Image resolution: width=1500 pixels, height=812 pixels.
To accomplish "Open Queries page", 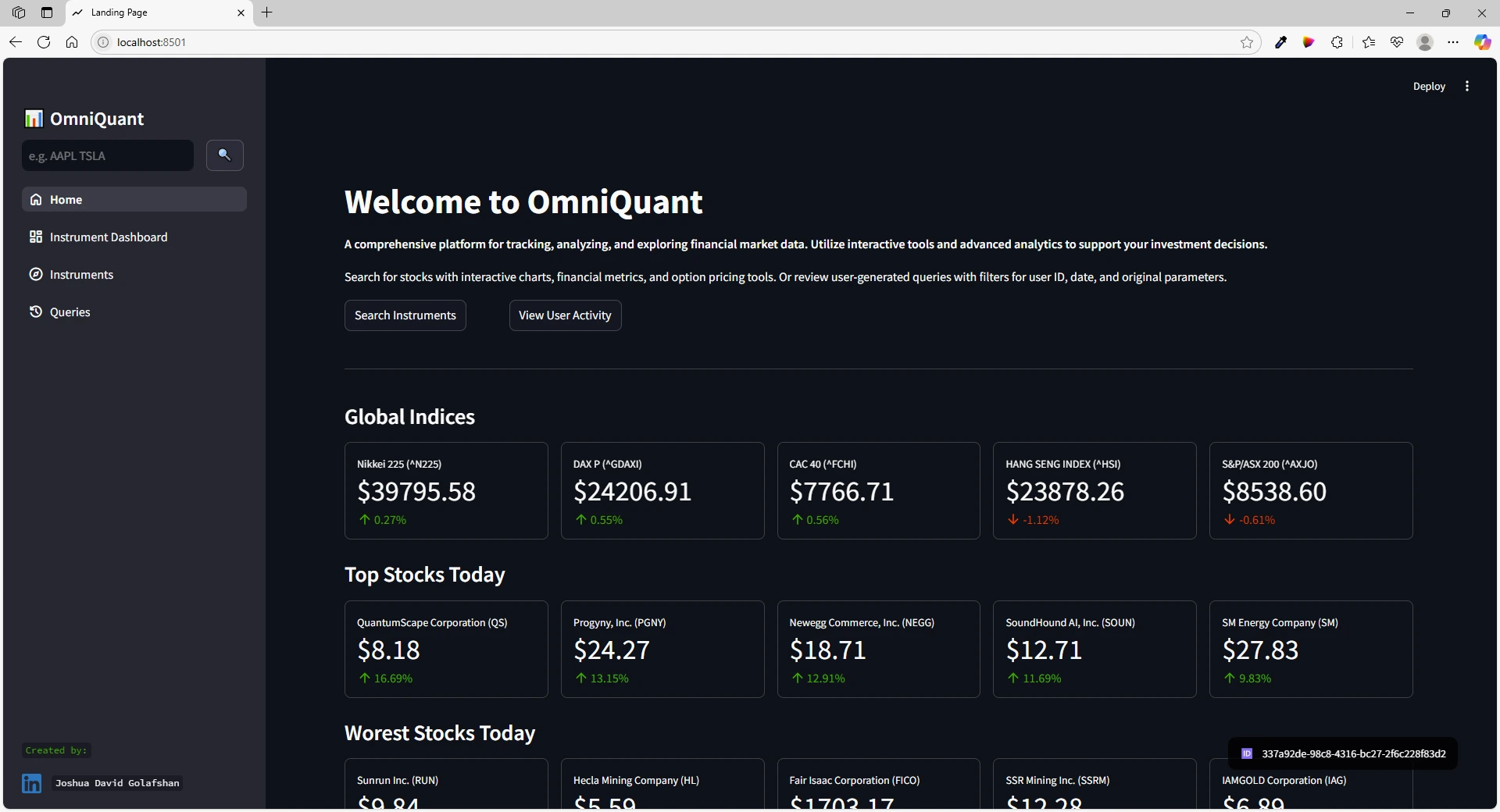I will (x=134, y=312).
